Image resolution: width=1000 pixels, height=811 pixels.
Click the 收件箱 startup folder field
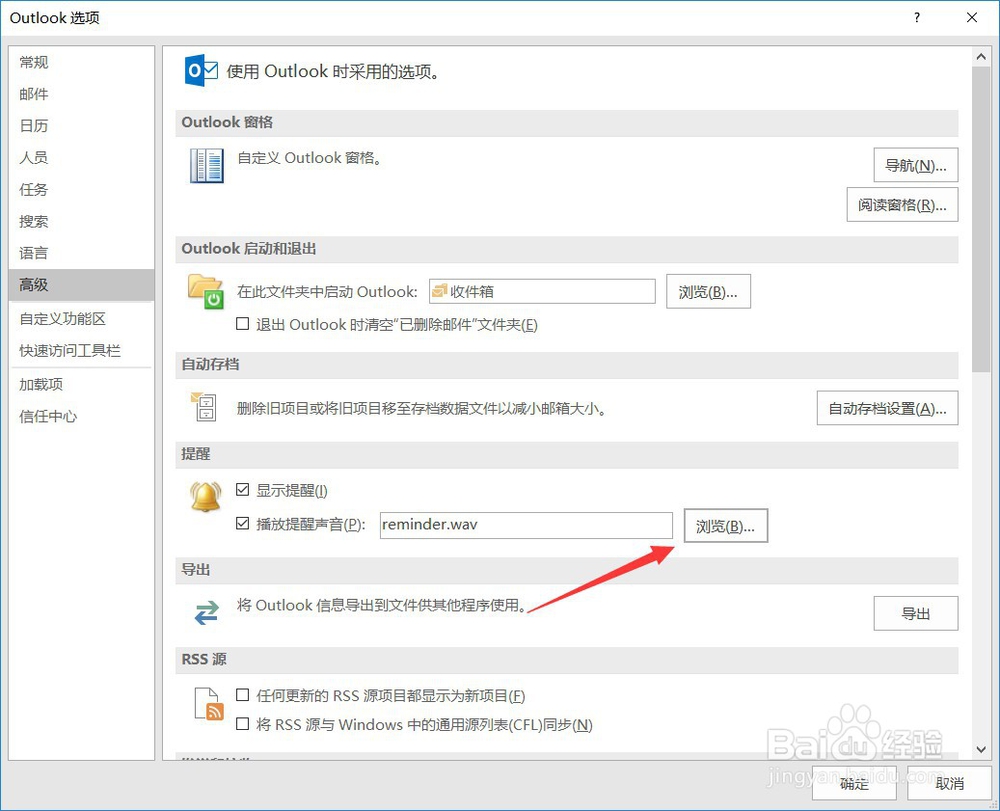(542, 291)
